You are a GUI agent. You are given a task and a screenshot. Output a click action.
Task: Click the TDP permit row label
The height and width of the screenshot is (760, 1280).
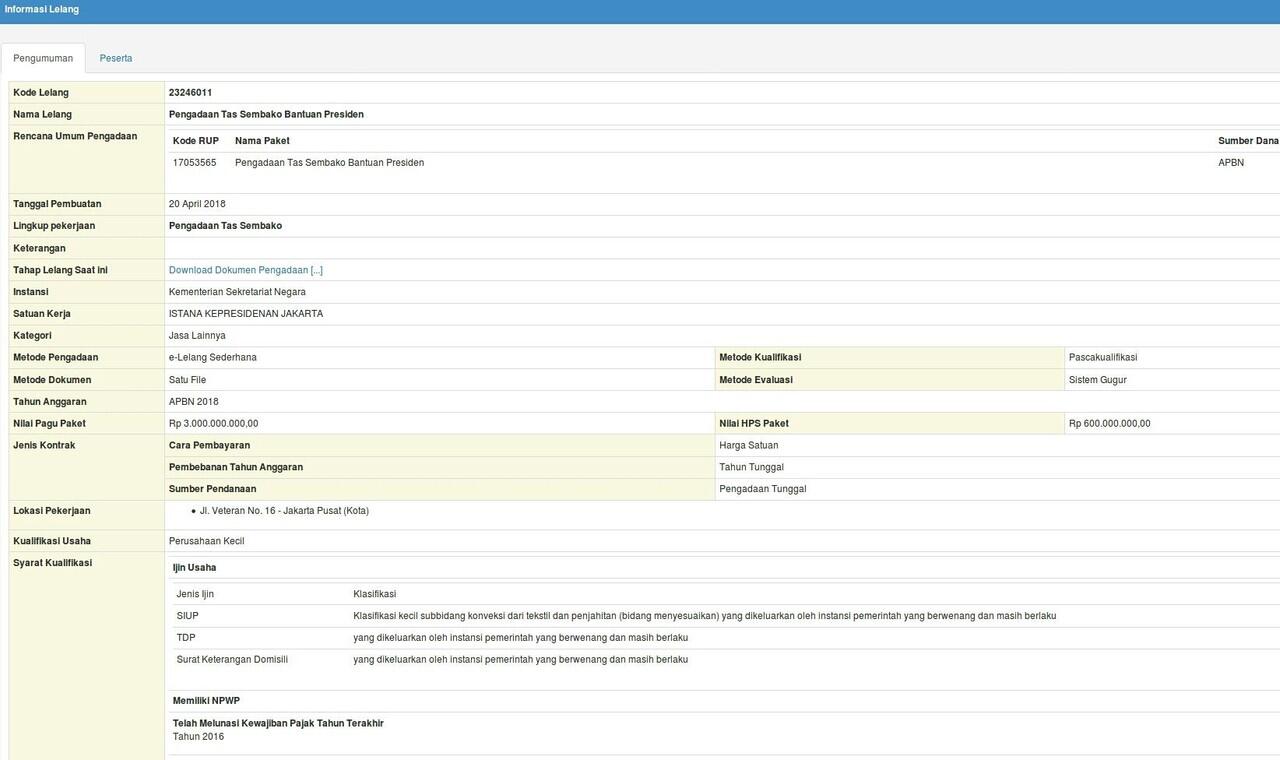[186, 638]
